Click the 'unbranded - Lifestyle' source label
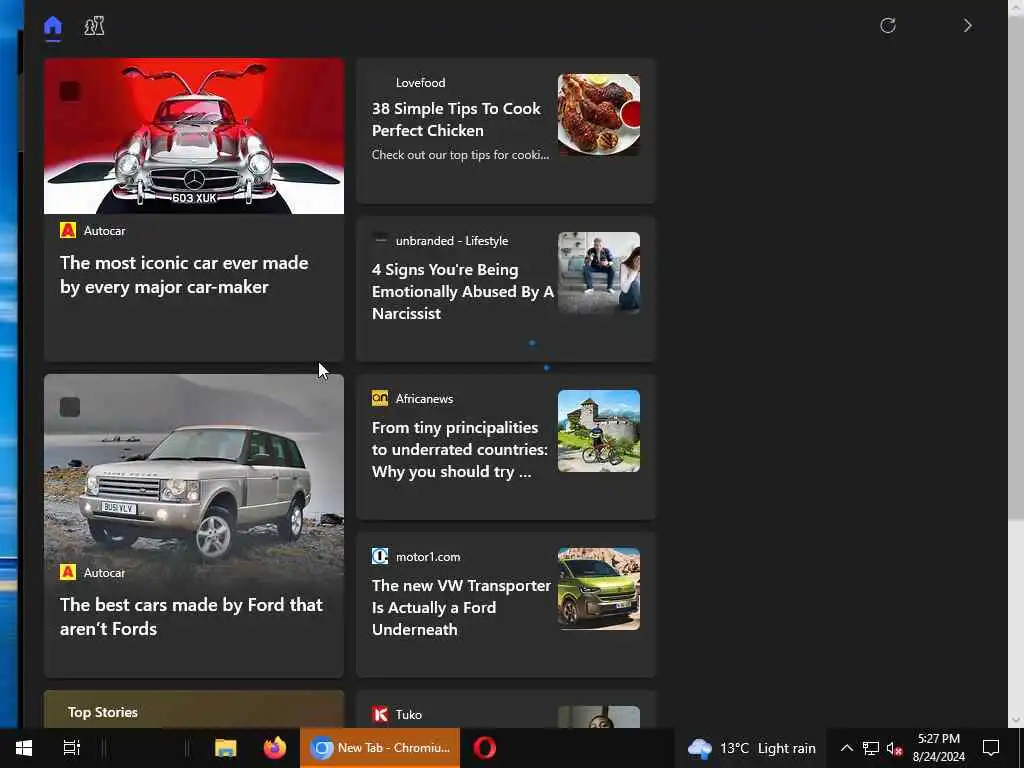This screenshot has width=1024, height=768. pyautogui.click(x=452, y=241)
